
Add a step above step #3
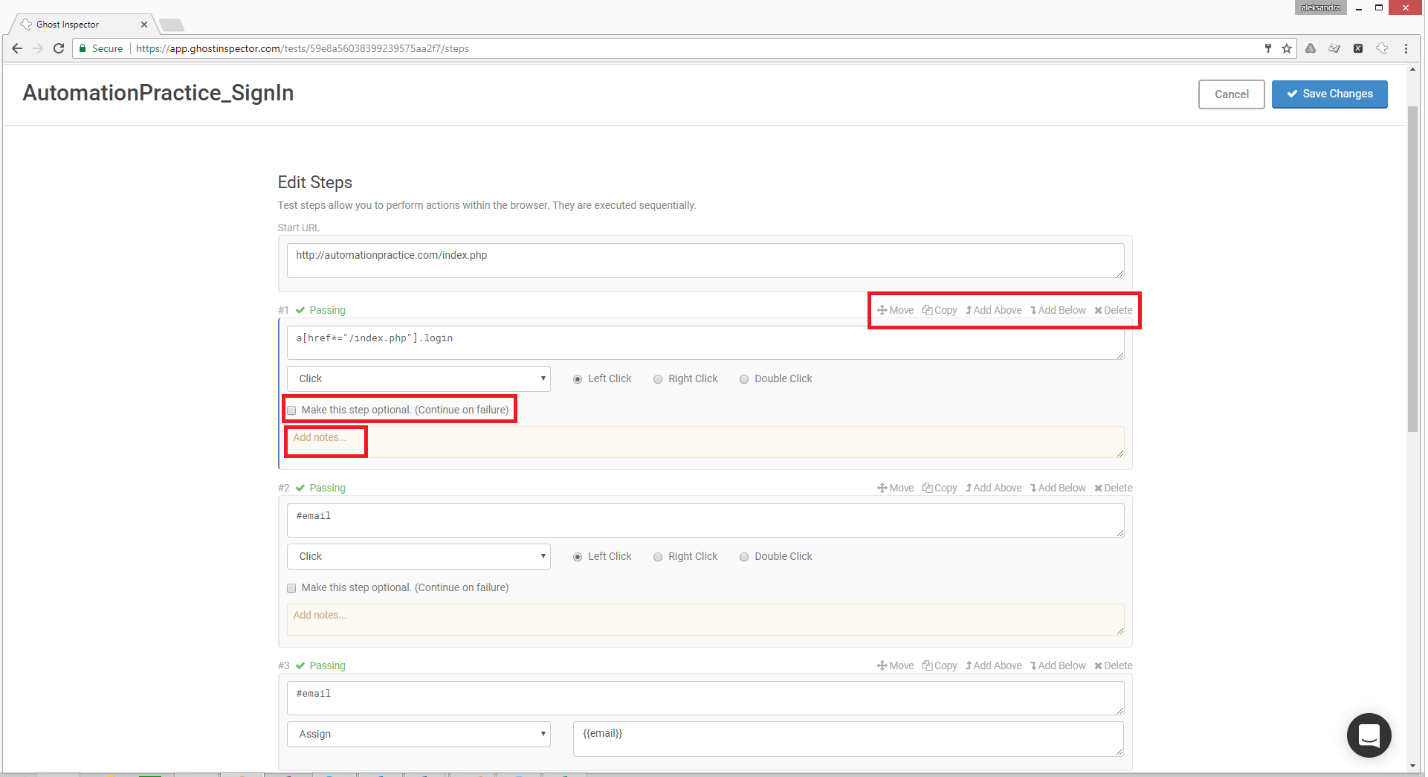[x=993, y=665]
